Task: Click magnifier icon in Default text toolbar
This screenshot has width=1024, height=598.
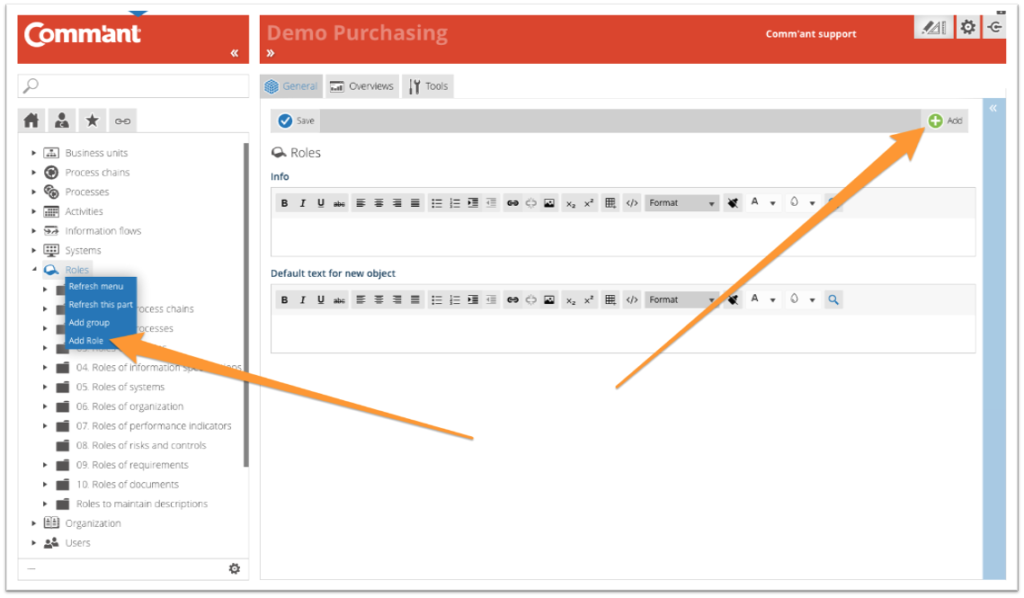Action: click(x=834, y=300)
